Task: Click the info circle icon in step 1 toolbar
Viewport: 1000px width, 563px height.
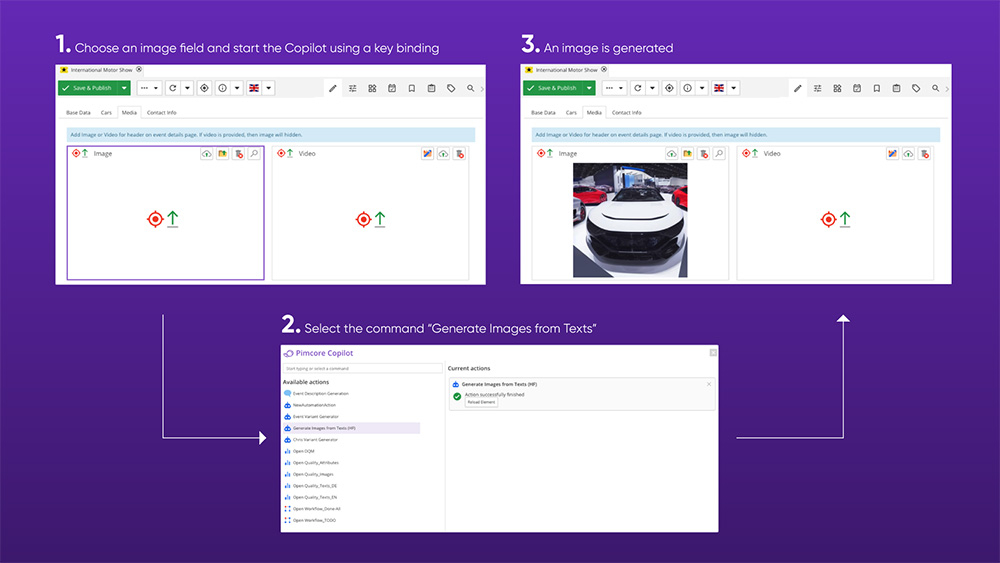Action: pos(223,88)
